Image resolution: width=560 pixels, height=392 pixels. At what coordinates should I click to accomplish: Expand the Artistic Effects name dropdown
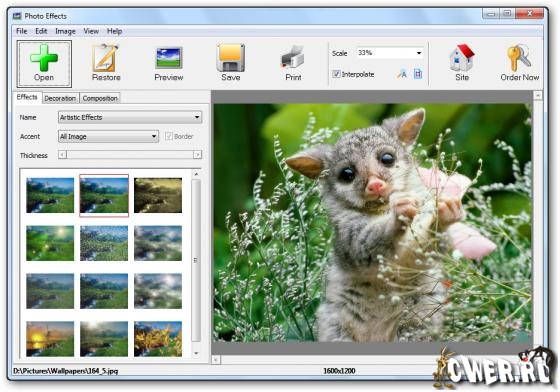197,117
